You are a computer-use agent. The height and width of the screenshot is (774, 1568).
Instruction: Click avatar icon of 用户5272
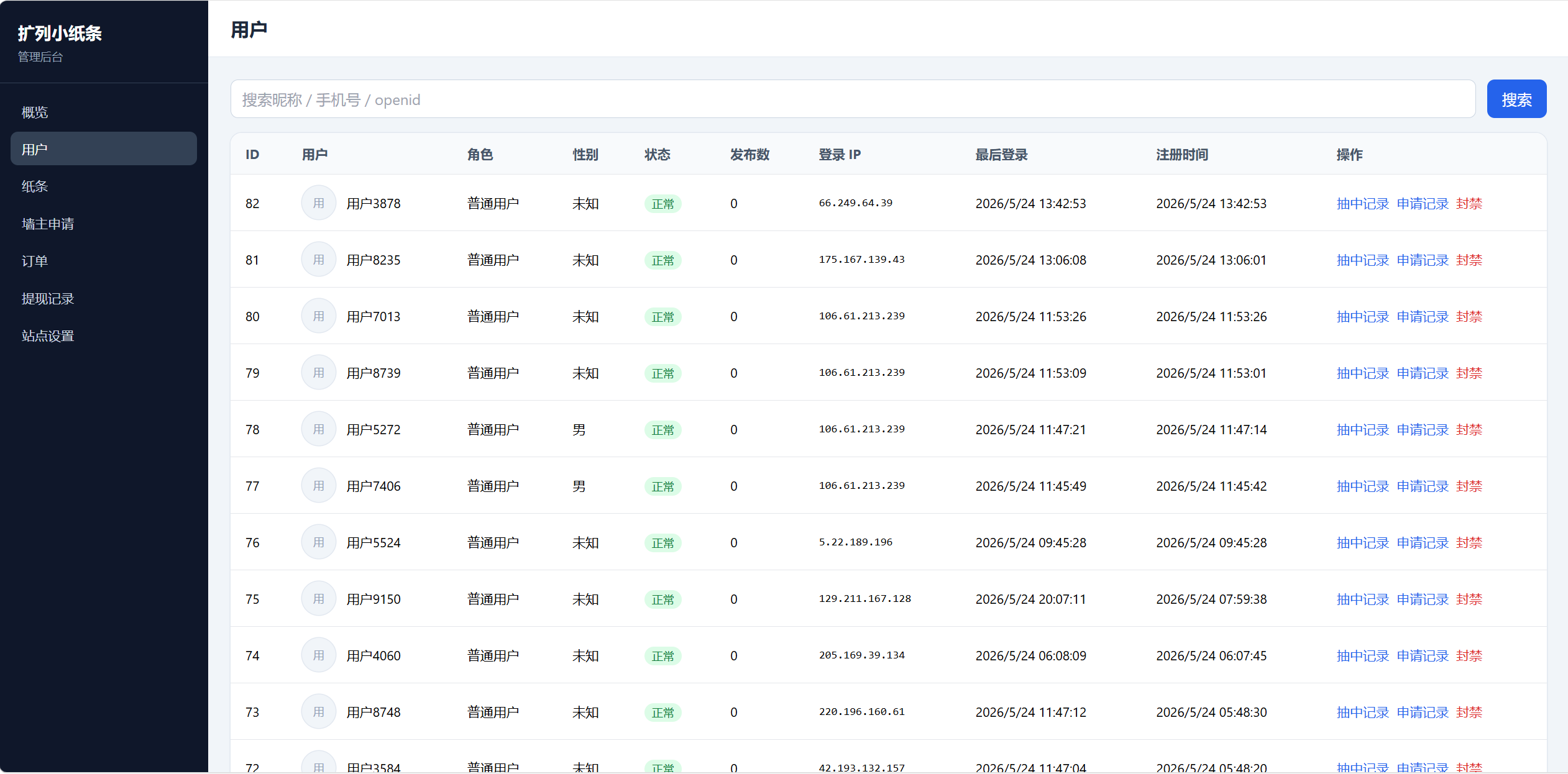pos(319,429)
